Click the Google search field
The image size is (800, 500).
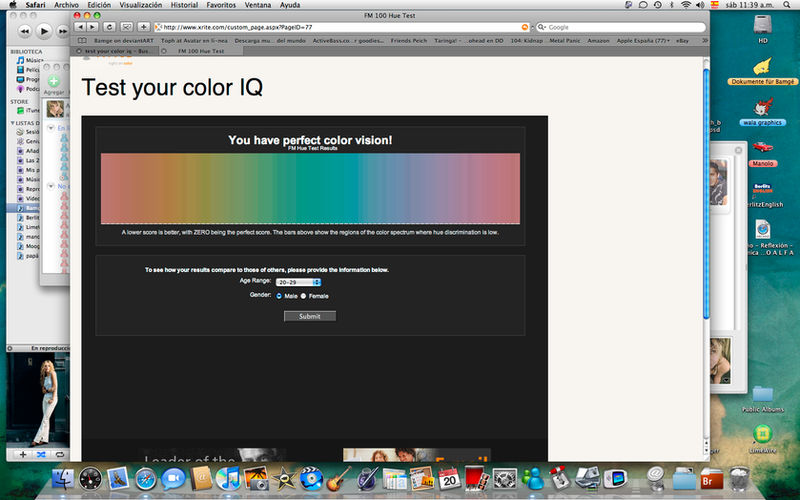[x=621, y=27]
